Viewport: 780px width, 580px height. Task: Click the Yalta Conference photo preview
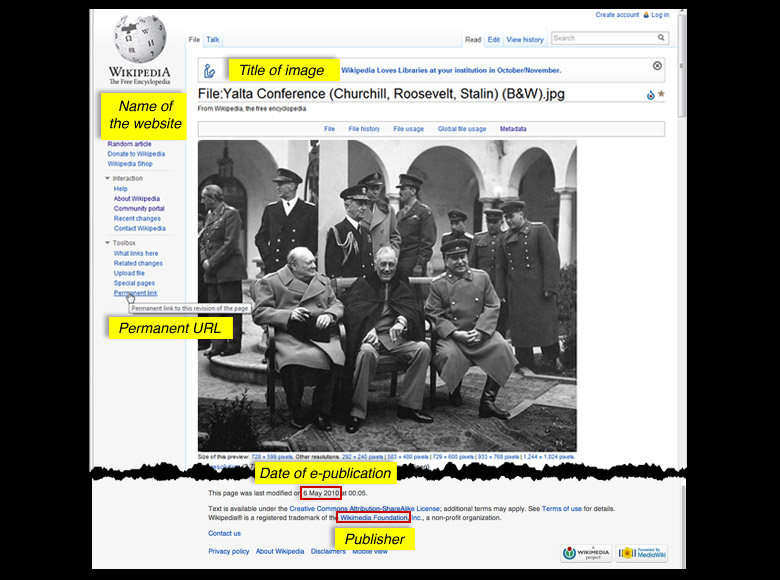pyautogui.click(x=387, y=295)
